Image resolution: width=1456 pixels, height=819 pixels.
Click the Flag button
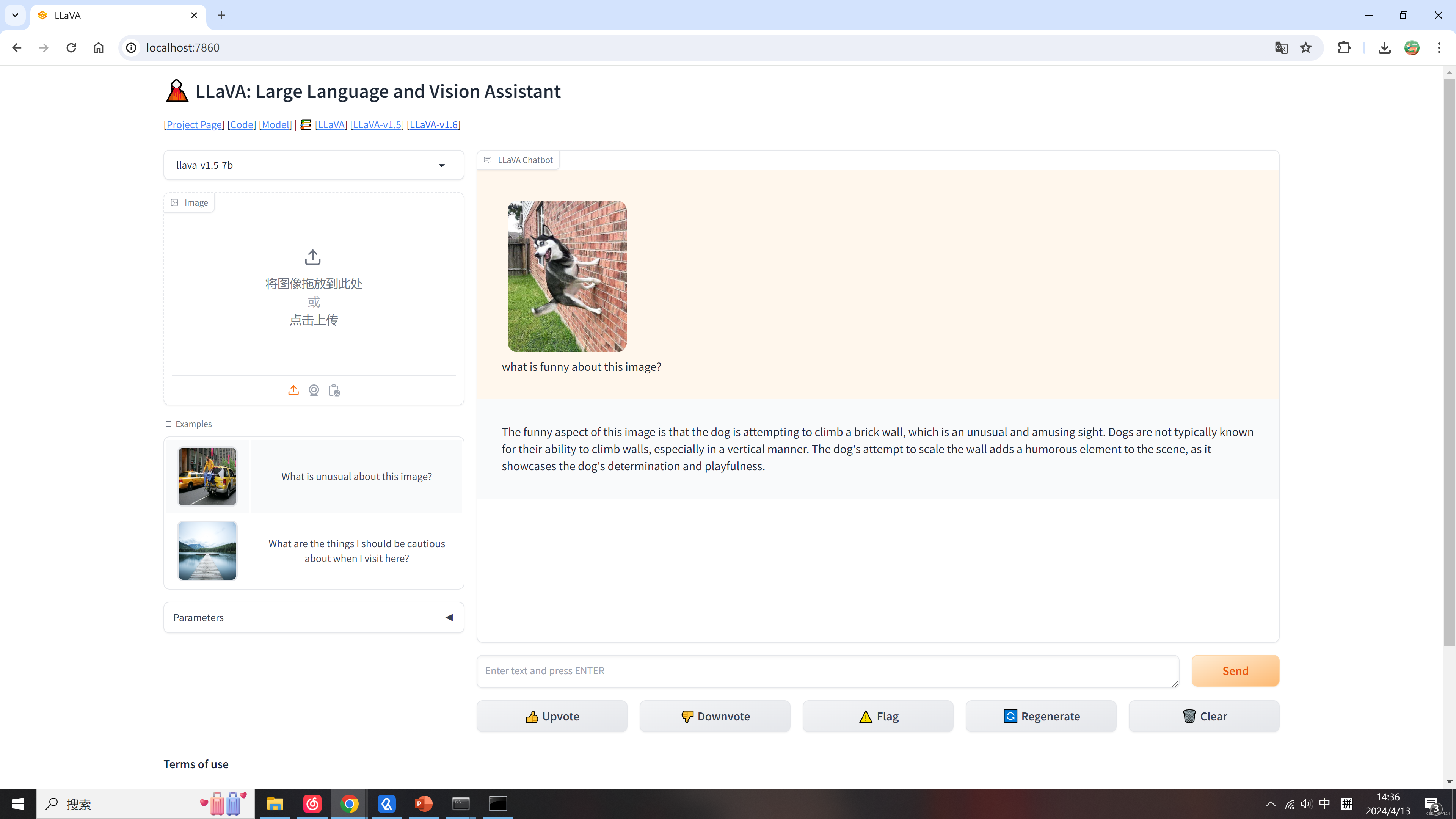pyautogui.click(x=878, y=716)
